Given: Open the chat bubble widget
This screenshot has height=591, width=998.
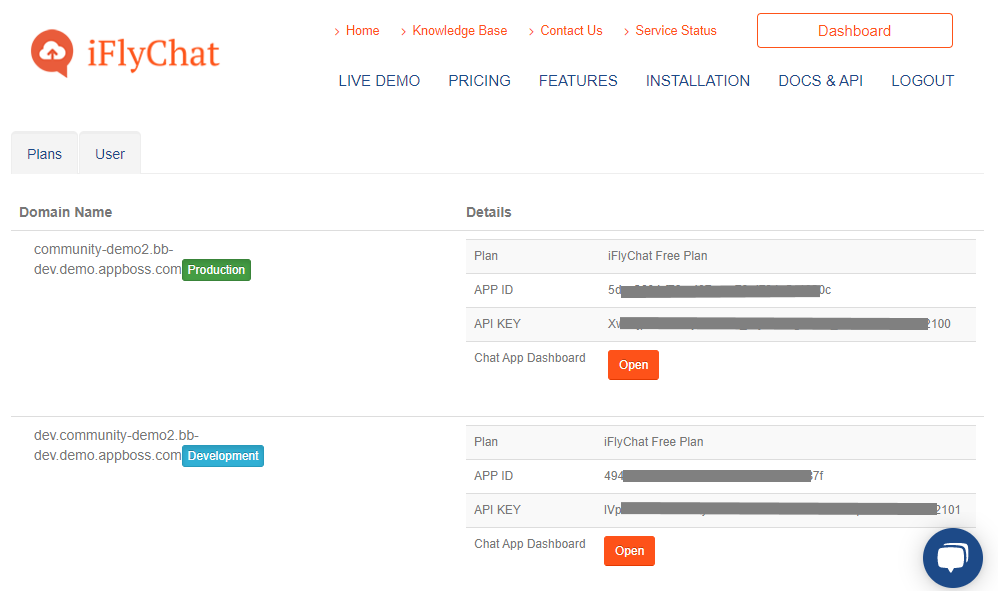Looking at the screenshot, I should 951,557.
